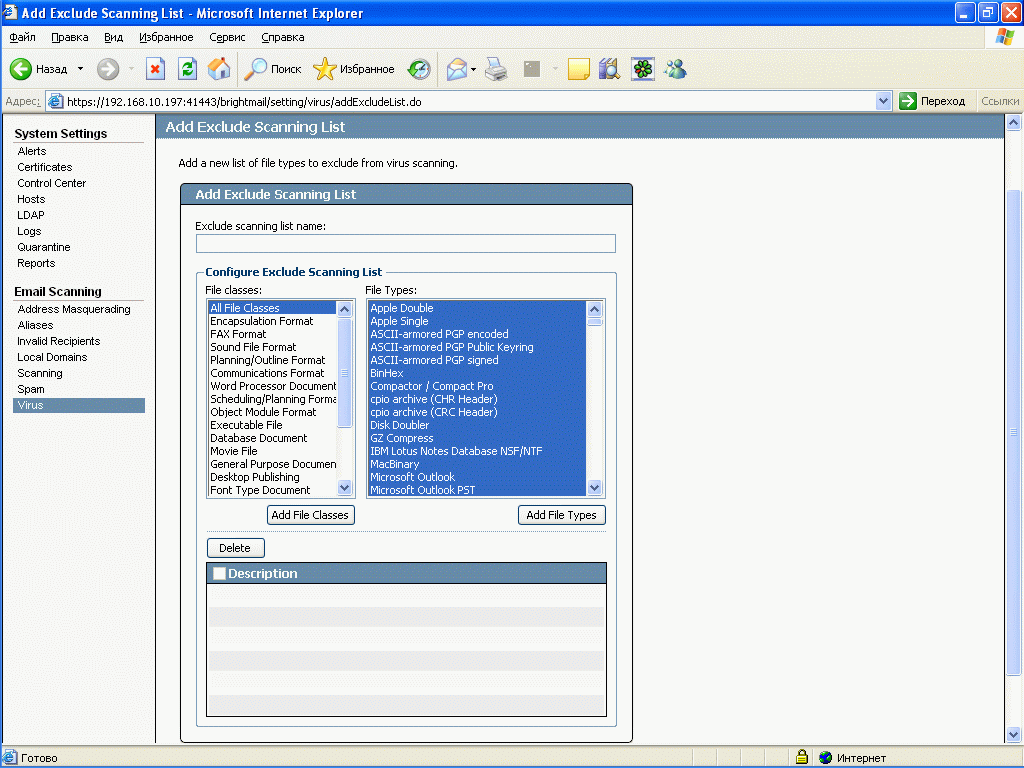
Task: Click the Add File Types button
Action: 562,515
